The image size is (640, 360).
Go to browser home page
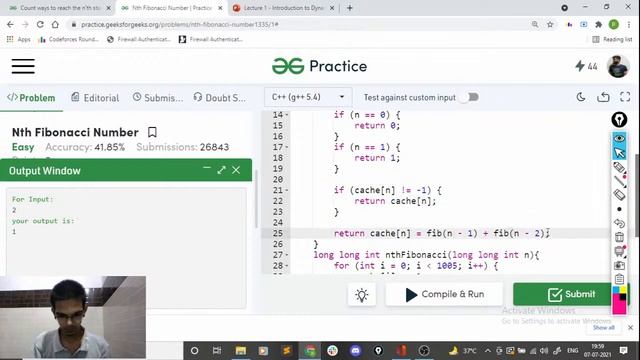pos(55,24)
